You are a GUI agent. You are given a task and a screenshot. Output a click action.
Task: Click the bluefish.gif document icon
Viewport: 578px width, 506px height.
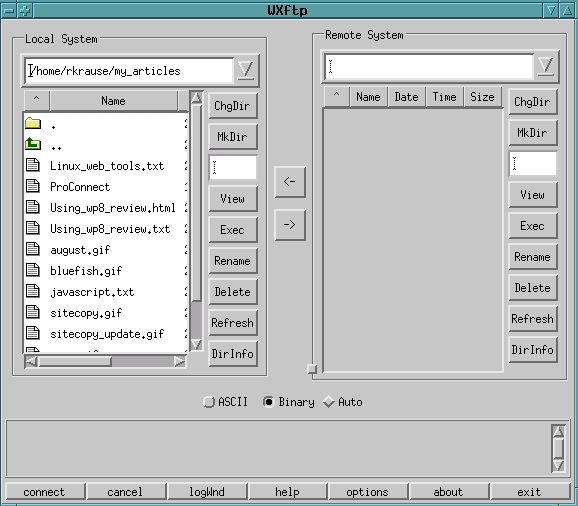point(33,270)
